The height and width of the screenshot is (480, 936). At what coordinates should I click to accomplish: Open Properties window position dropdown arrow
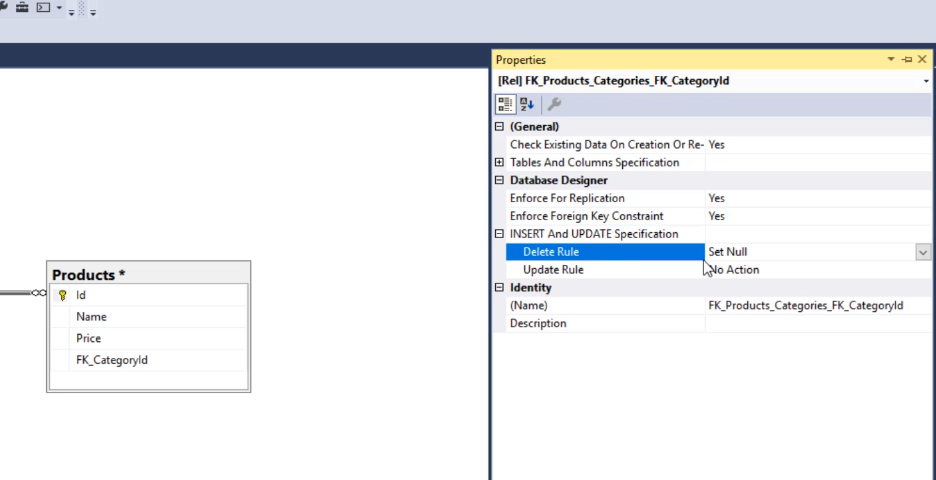coord(891,60)
